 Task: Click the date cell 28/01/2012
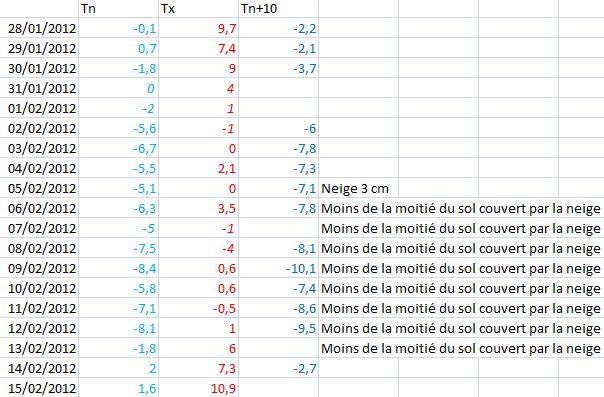click(39, 28)
